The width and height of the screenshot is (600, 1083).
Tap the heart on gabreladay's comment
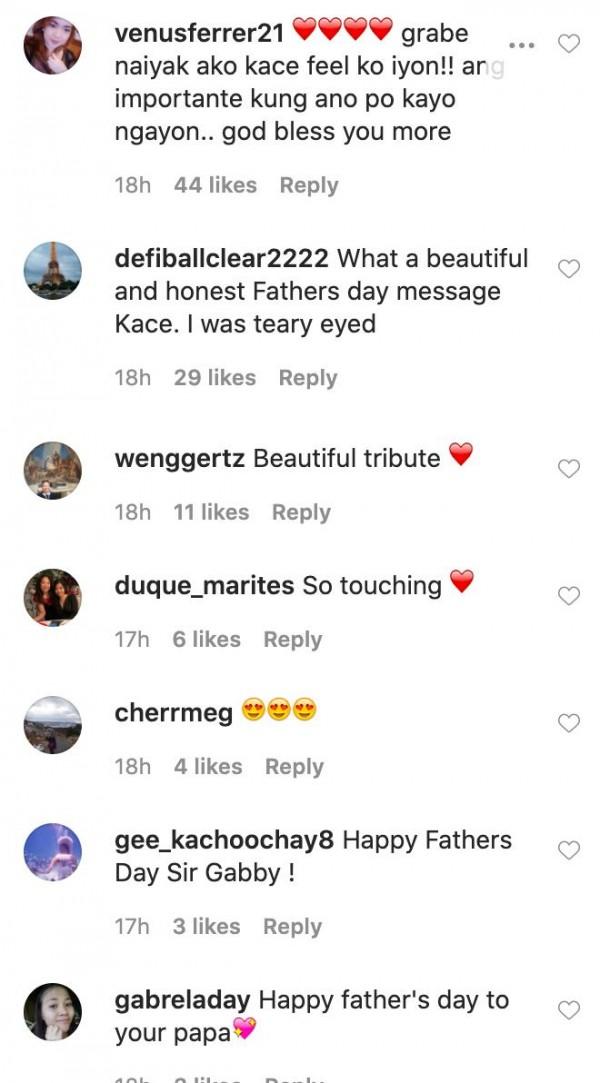coord(569,1010)
